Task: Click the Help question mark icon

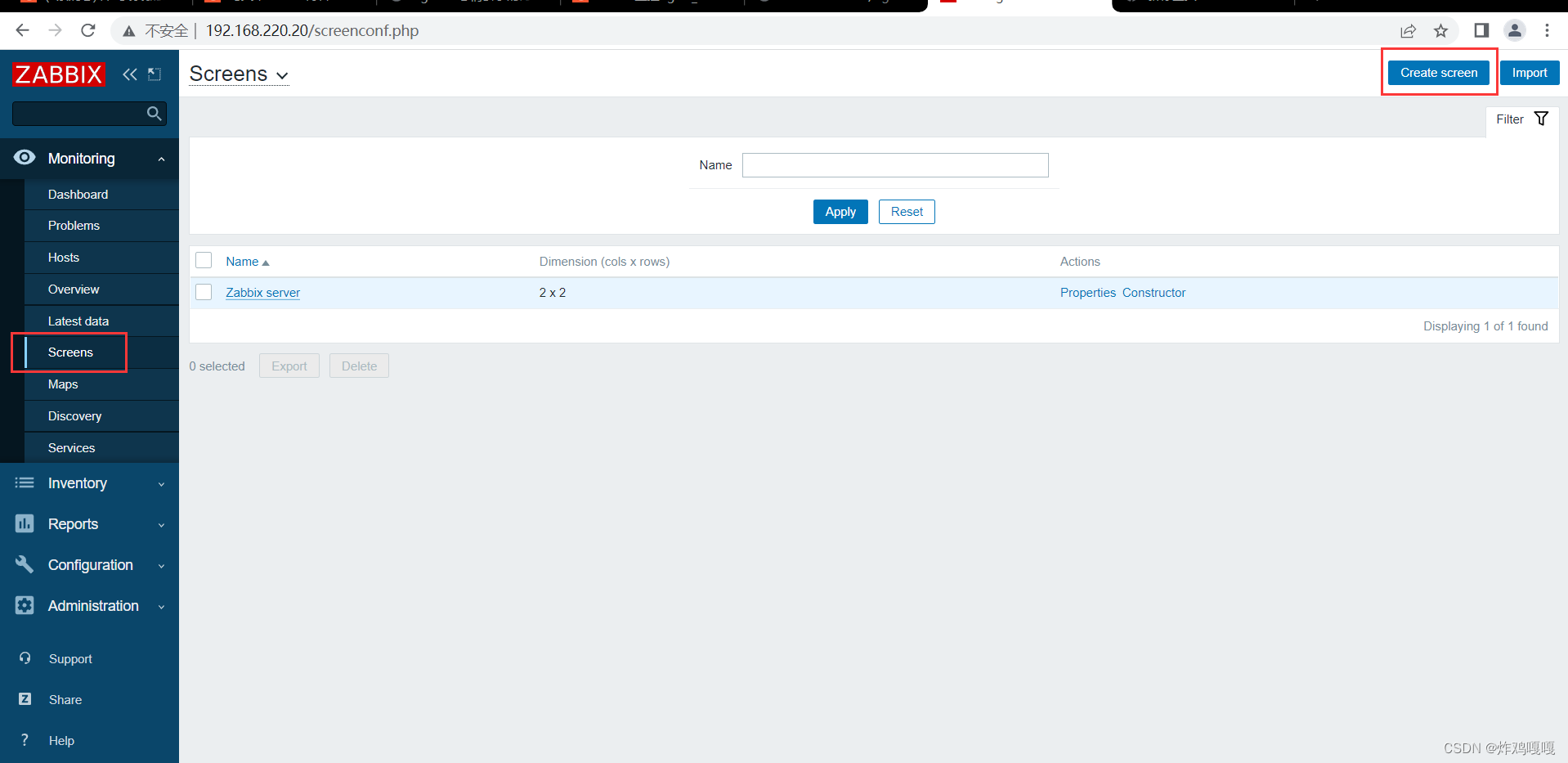Action: [25, 740]
